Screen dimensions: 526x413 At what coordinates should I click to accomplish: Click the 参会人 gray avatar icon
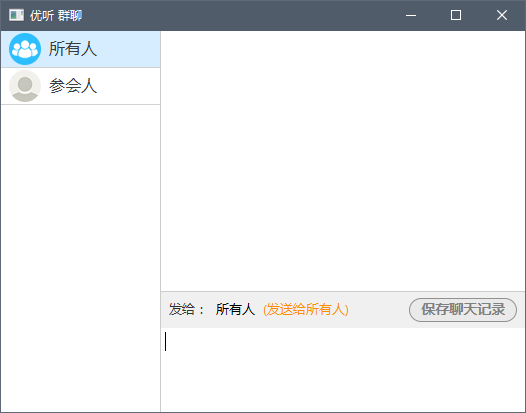pyautogui.click(x=25, y=86)
